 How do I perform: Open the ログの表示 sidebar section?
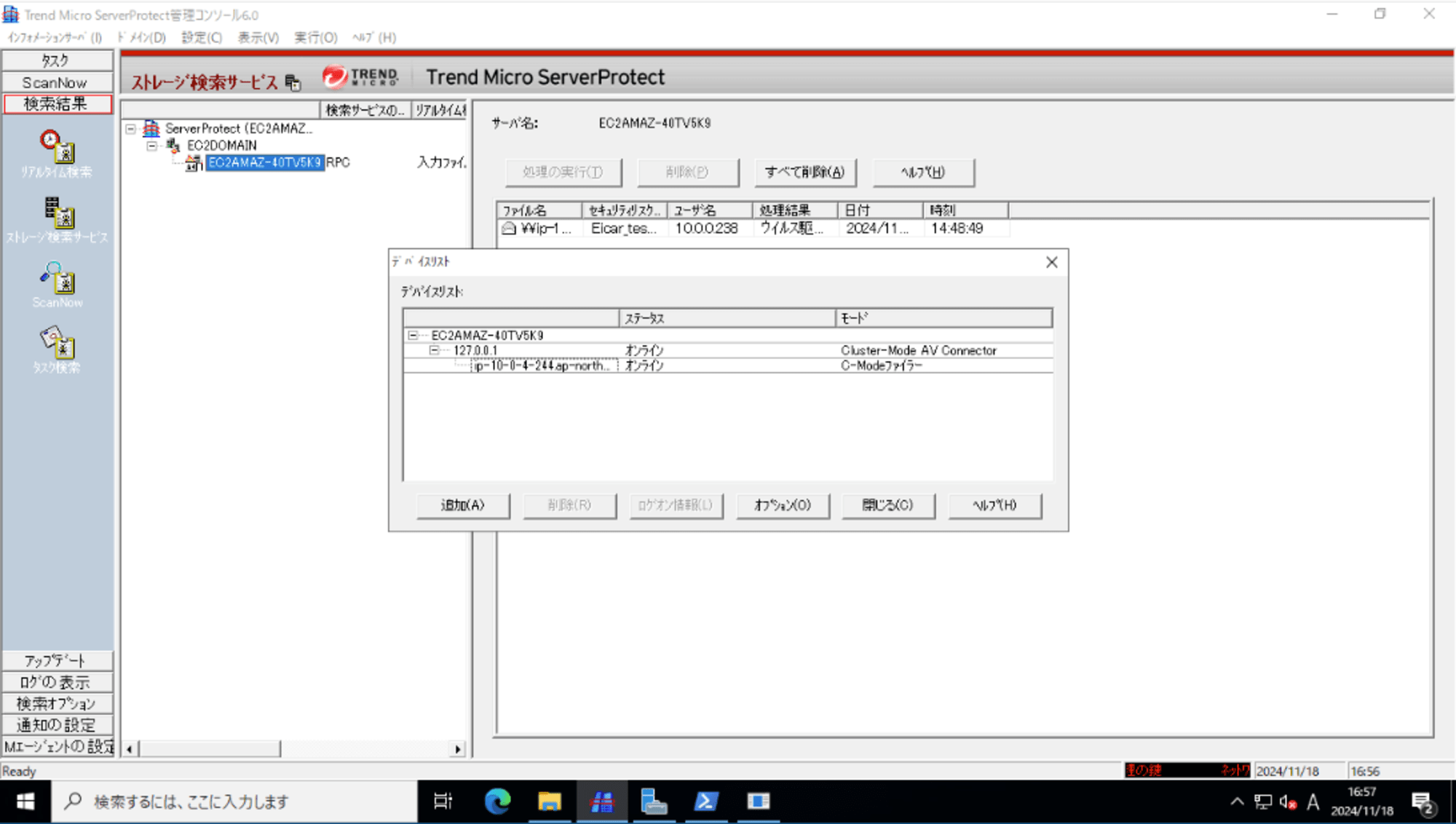pos(57,682)
